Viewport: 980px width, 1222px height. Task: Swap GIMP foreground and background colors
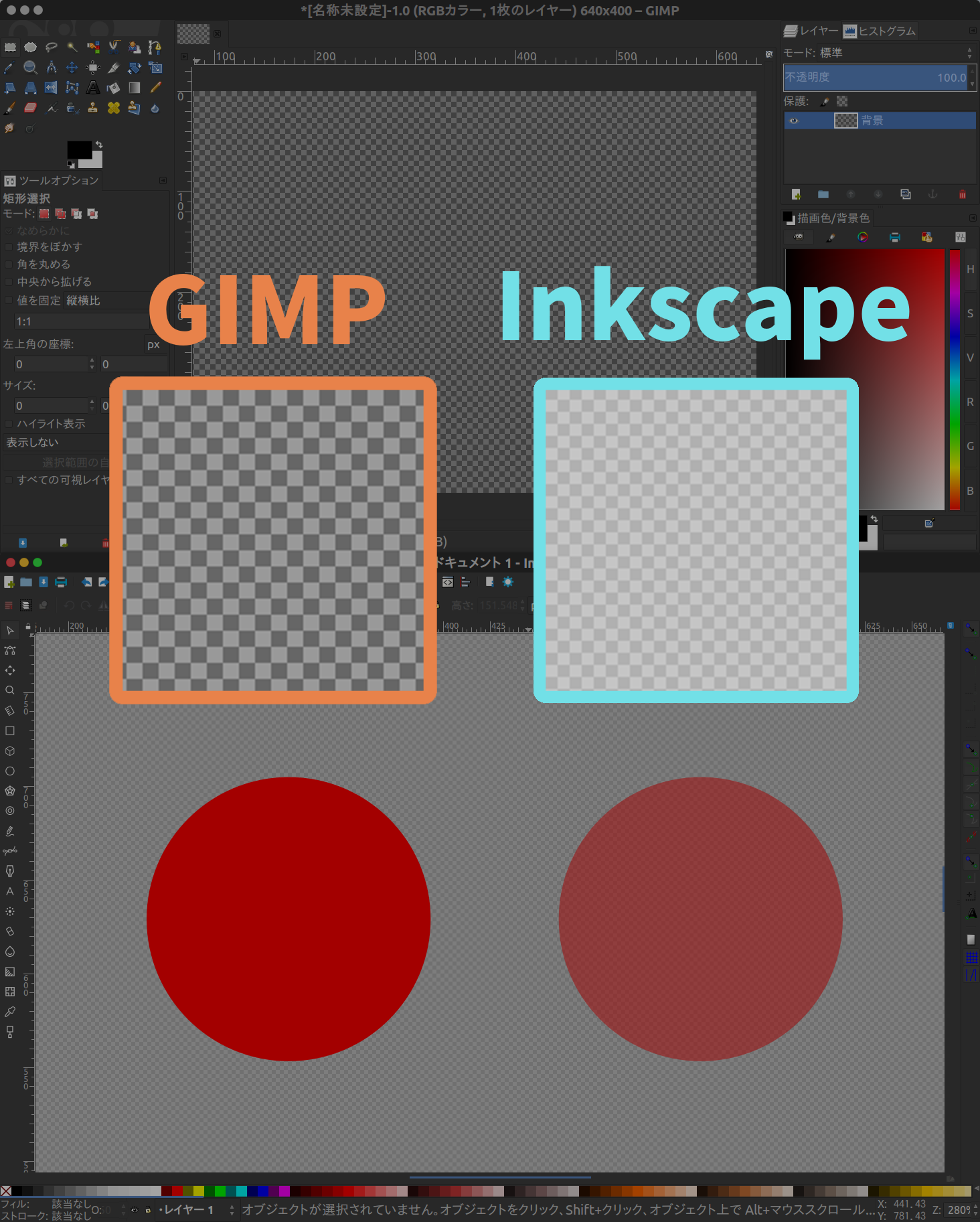click(x=99, y=145)
